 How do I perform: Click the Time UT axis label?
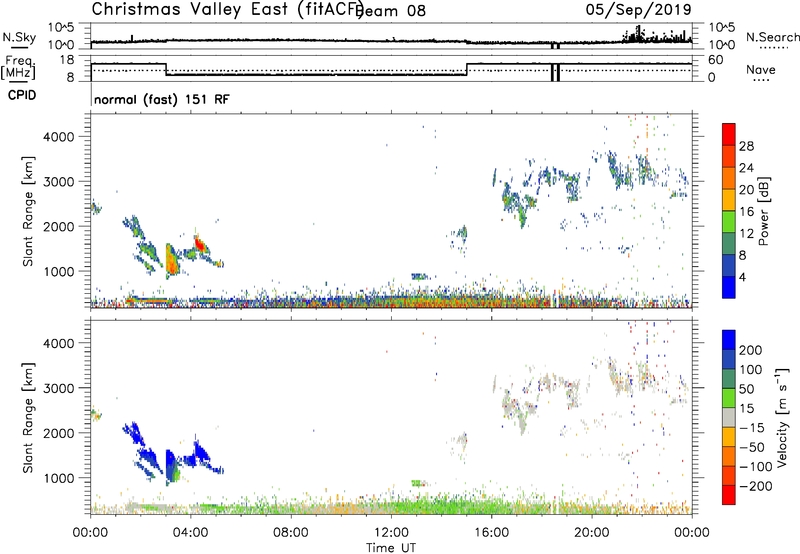click(x=391, y=547)
